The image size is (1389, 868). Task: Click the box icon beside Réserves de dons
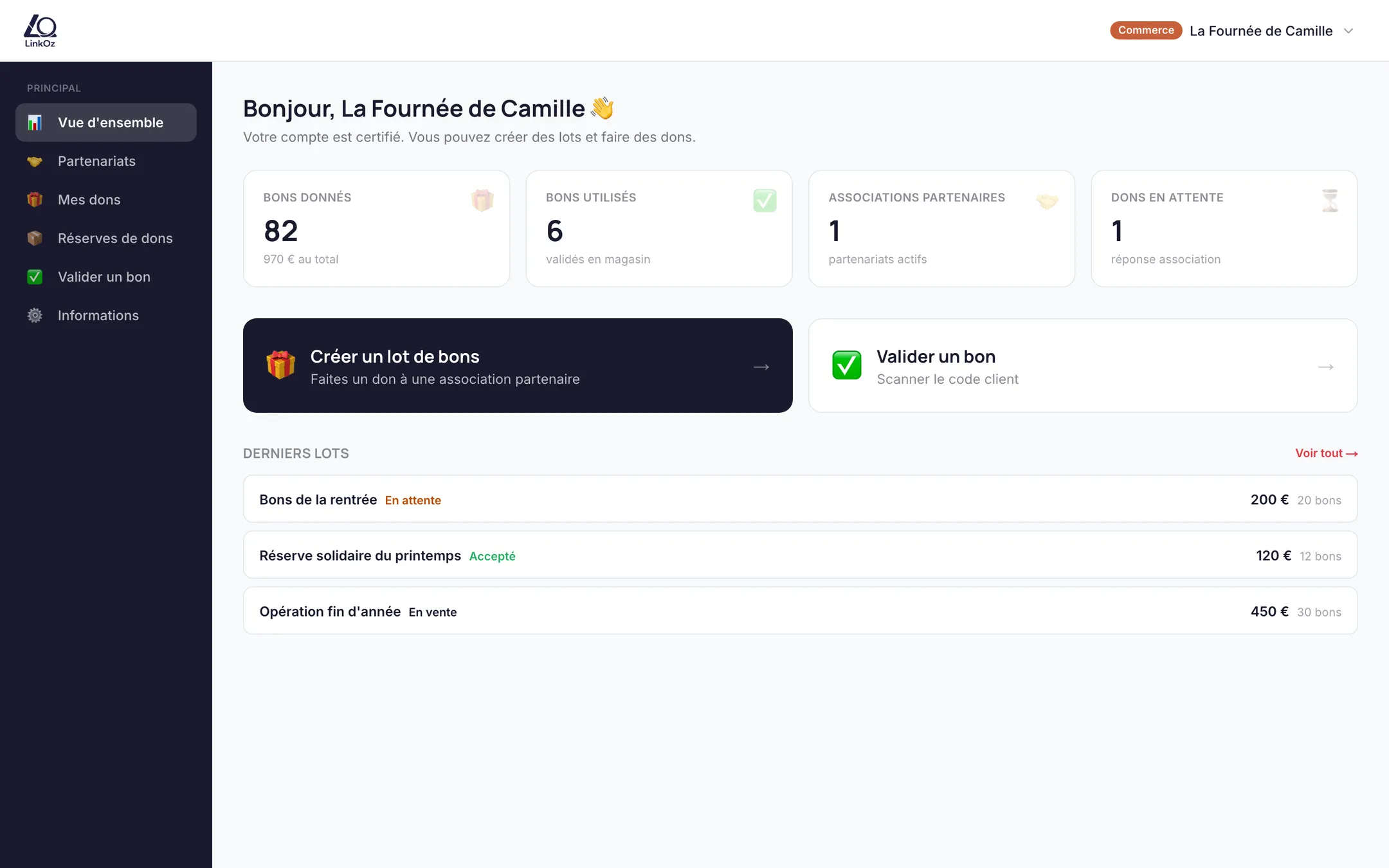click(35, 239)
